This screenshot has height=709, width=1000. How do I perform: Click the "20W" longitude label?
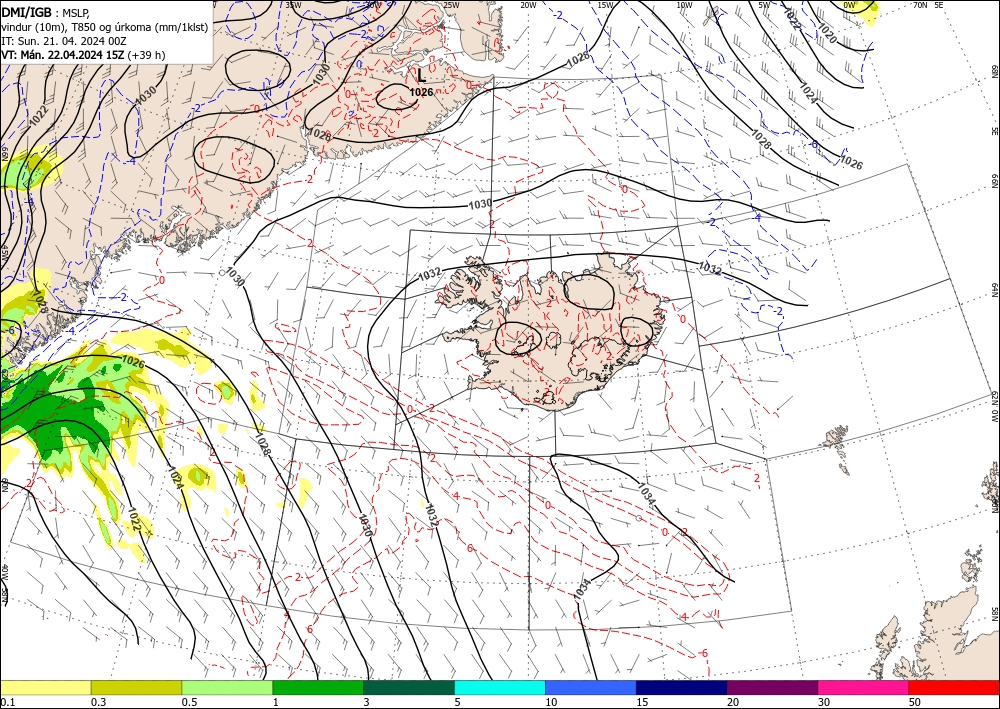(x=528, y=5)
